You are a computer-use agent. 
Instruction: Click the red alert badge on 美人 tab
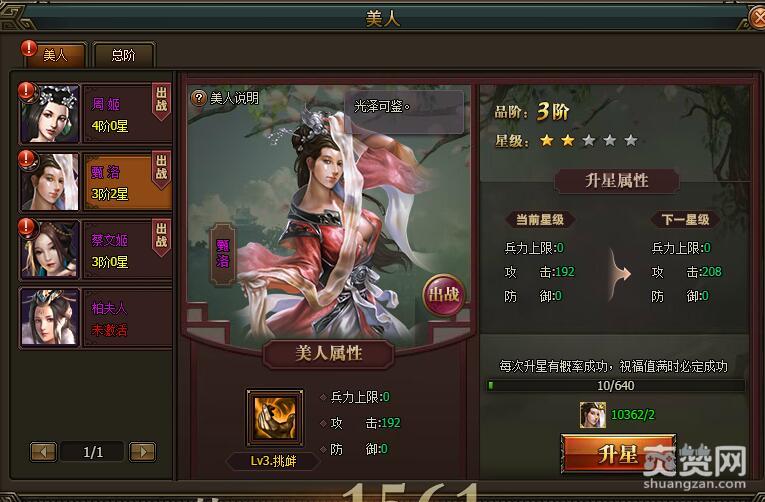(29, 48)
